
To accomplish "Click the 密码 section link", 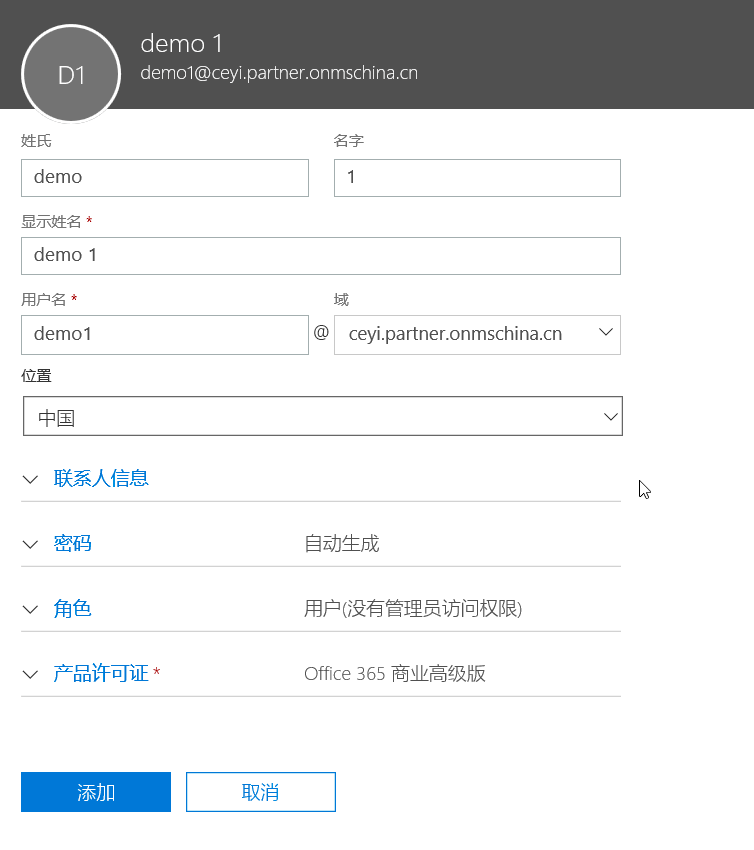I will pos(72,543).
